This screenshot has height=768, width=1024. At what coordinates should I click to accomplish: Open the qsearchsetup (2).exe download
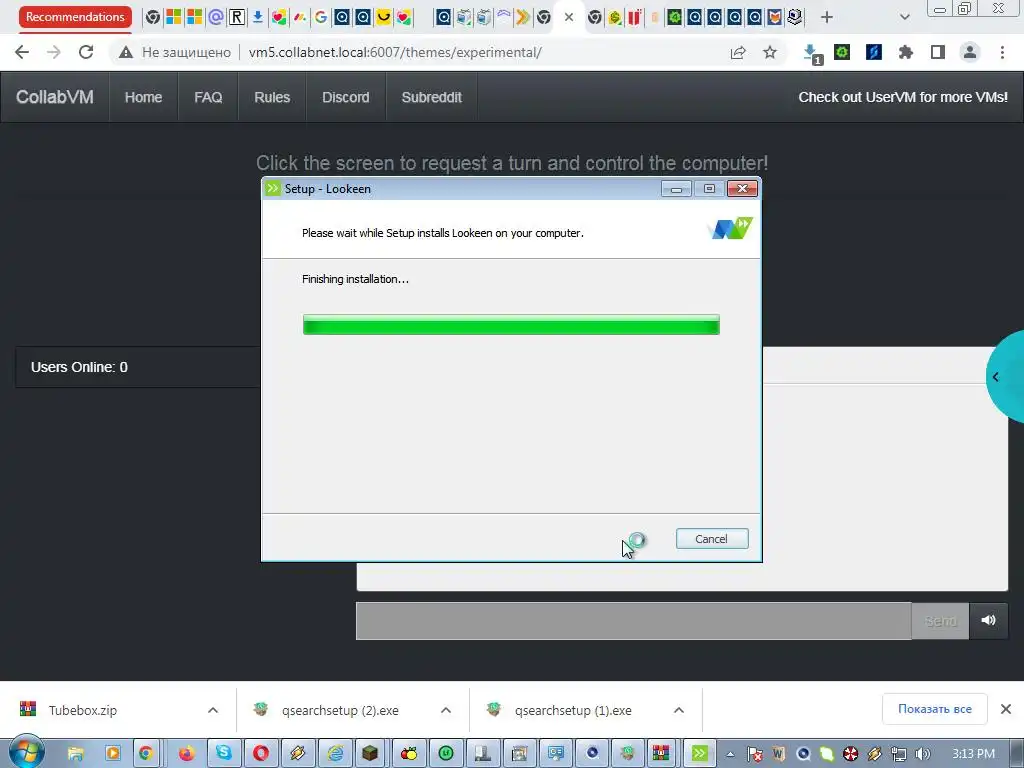(340, 710)
